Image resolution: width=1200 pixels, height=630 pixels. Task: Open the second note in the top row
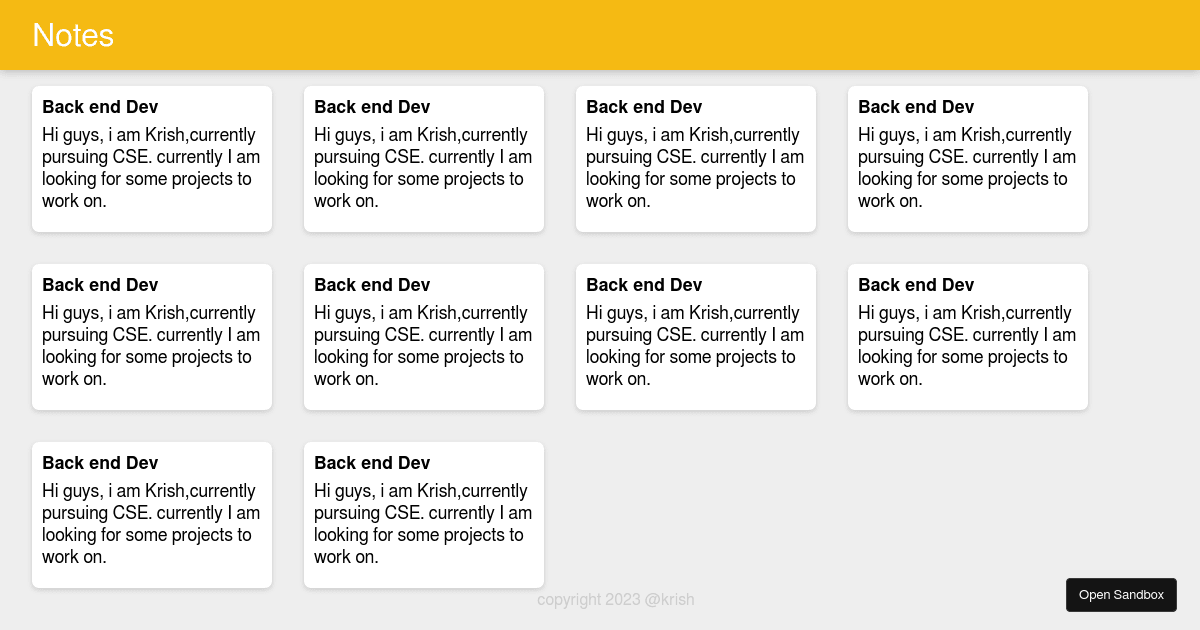(x=424, y=158)
